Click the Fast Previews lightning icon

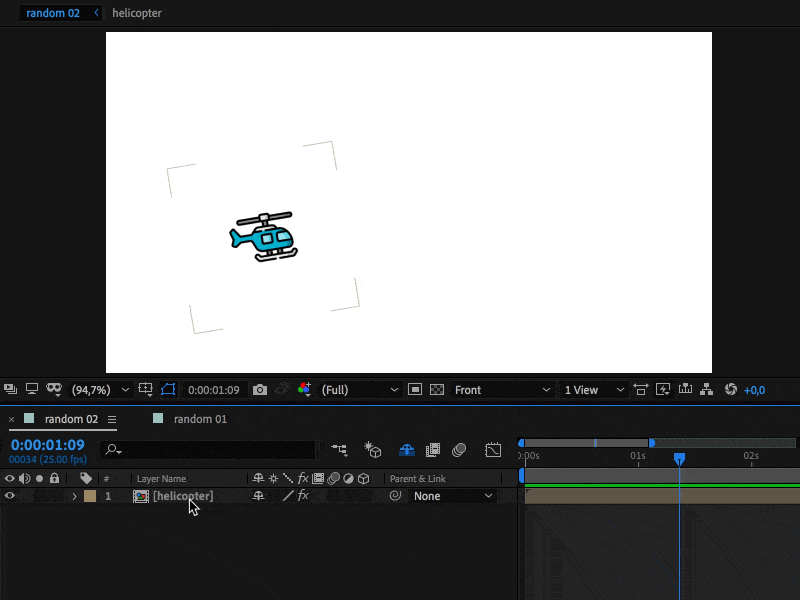point(662,390)
